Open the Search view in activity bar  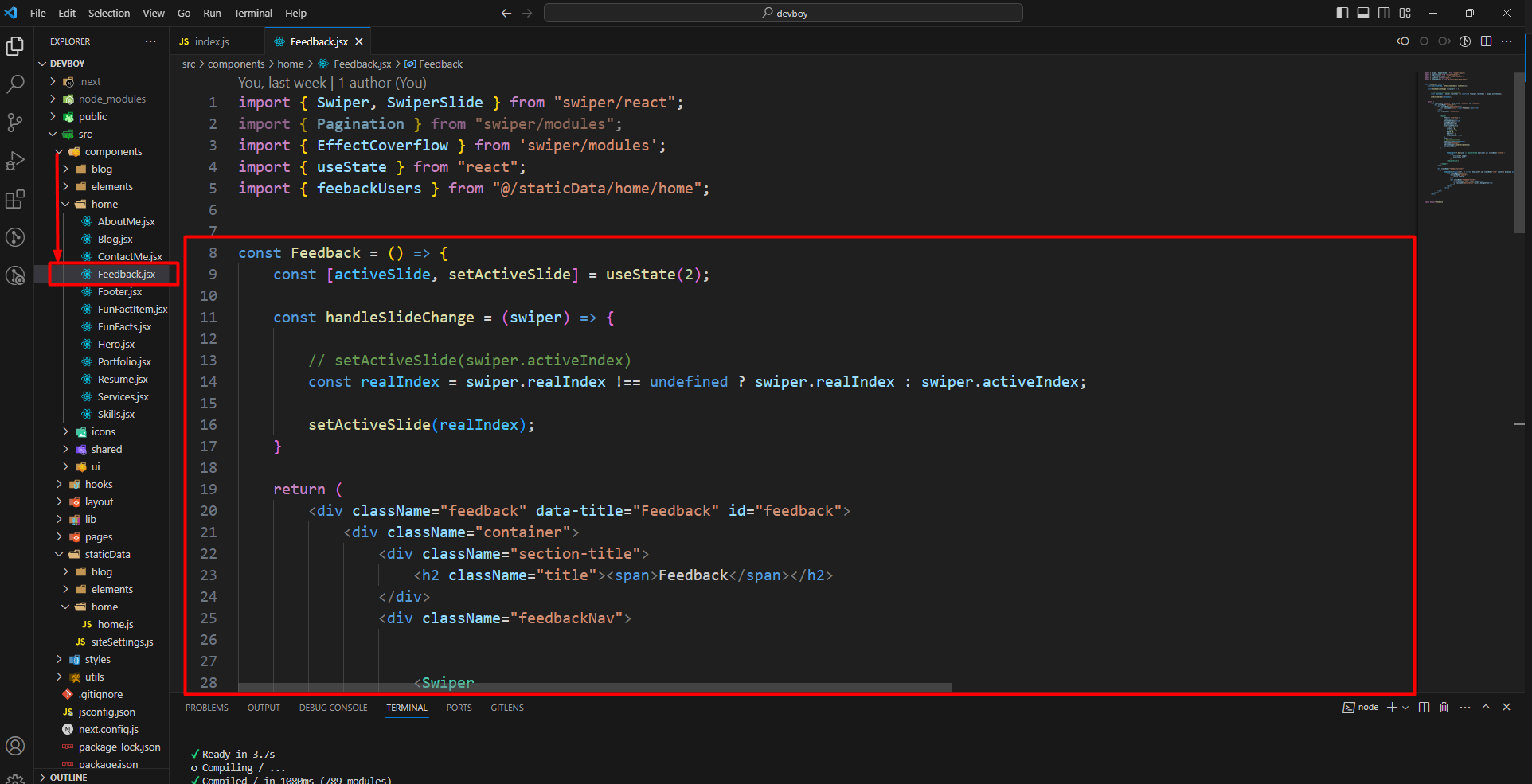(15, 84)
